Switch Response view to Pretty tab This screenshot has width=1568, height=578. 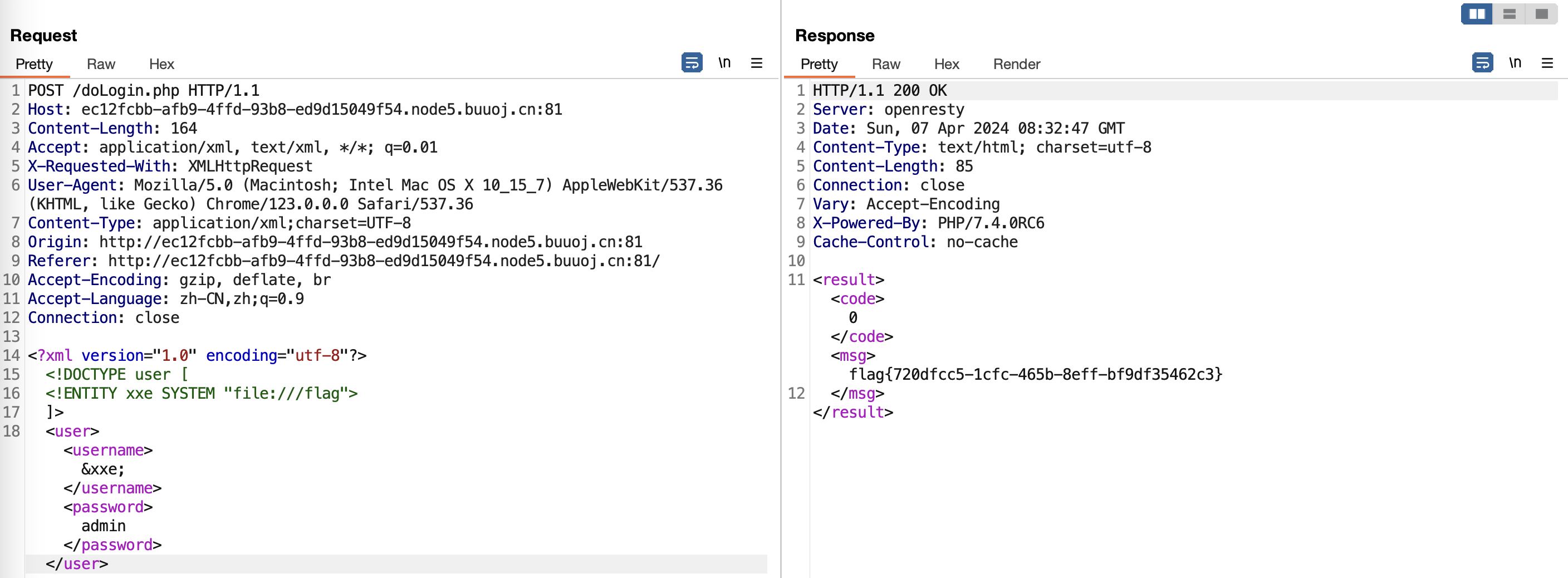click(819, 64)
